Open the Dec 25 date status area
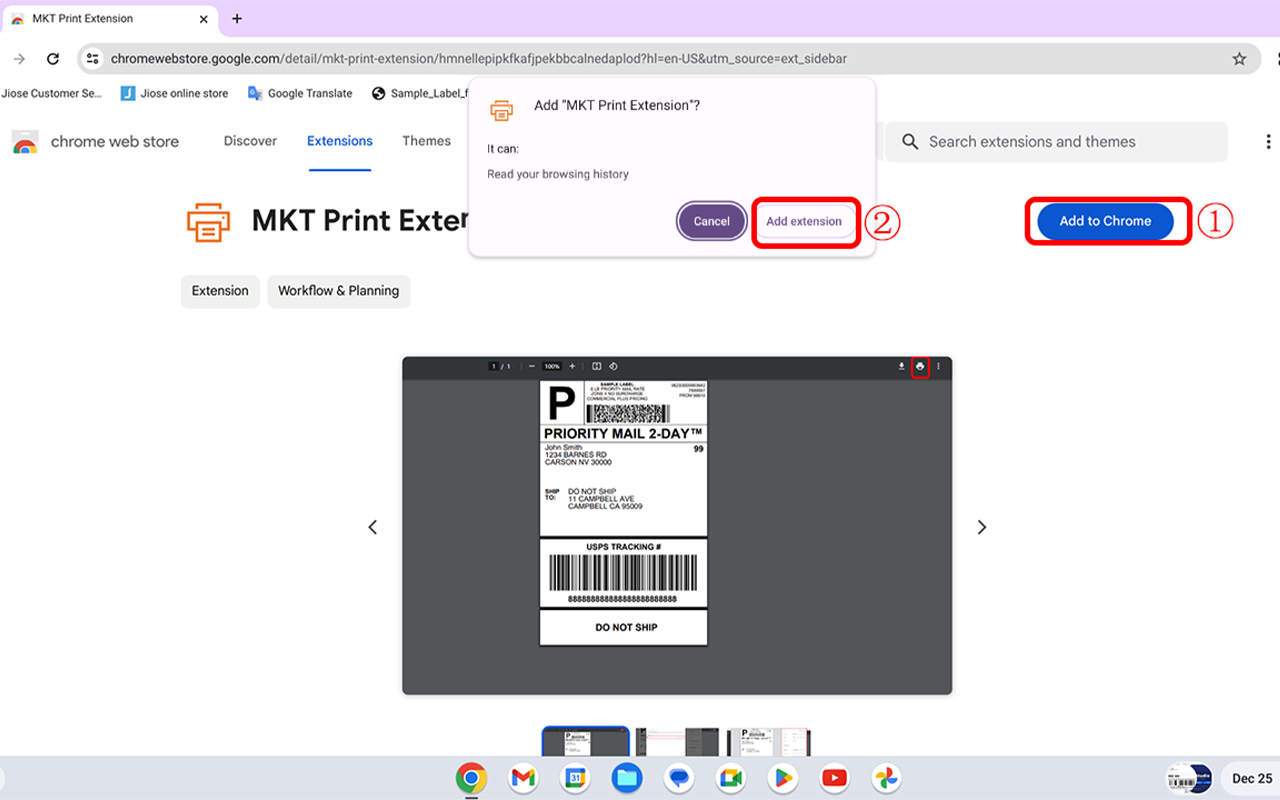This screenshot has width=1280, height=800. 1251,778
